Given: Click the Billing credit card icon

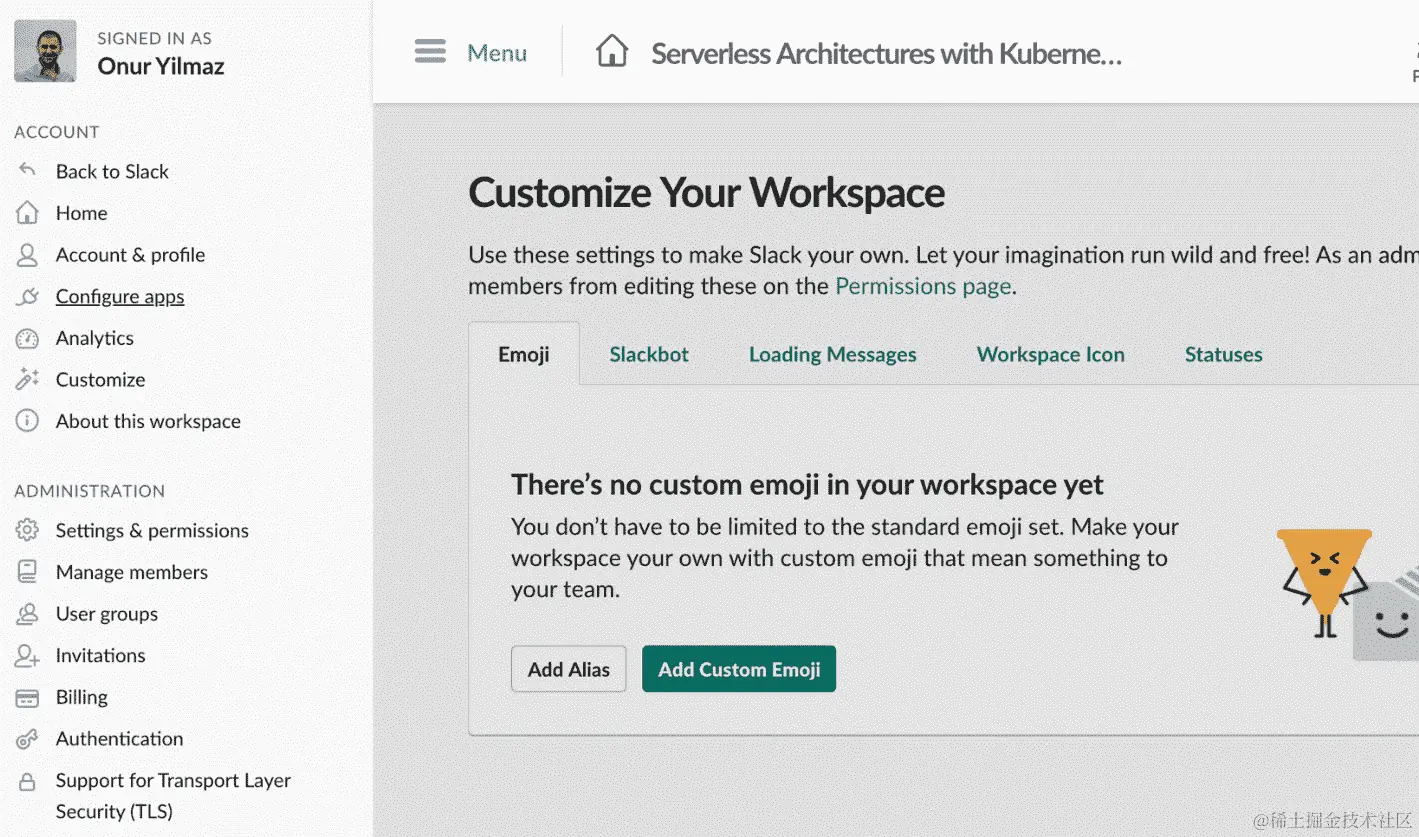Looking at the screenshot, I should (x=27, y=698).
